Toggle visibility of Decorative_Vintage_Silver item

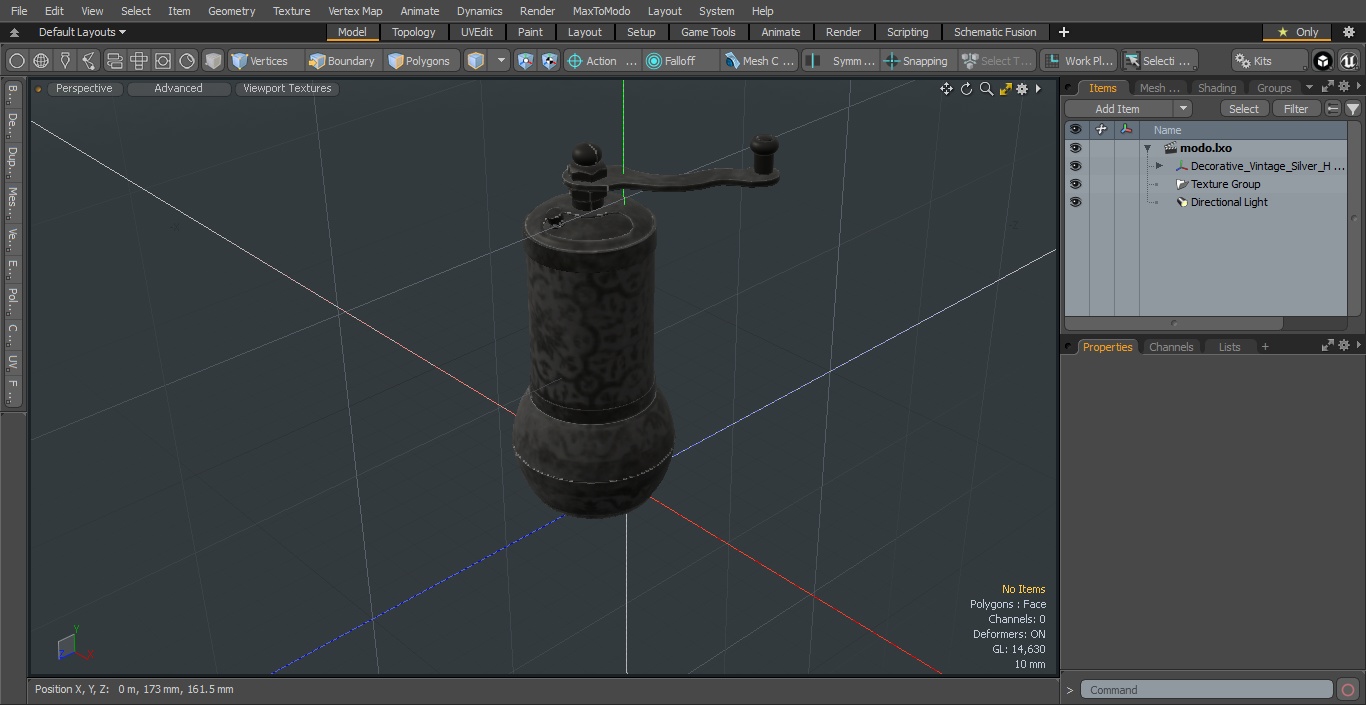pos(1075,166)
